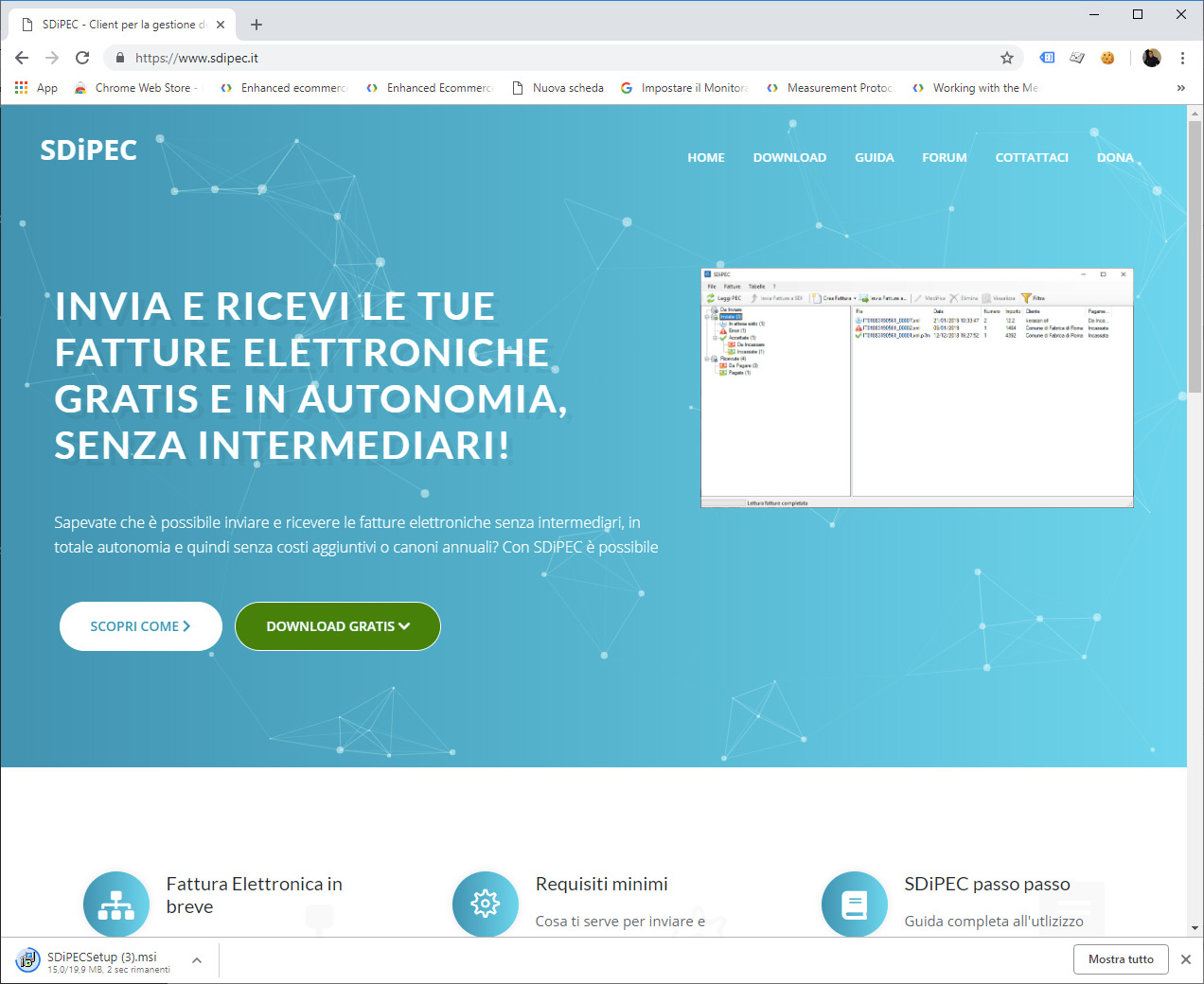Open FORUM in site navigation
Image resolution: width=1204 pixels, height=984 pixels.
pyautogui.click(x=945, y=158)
